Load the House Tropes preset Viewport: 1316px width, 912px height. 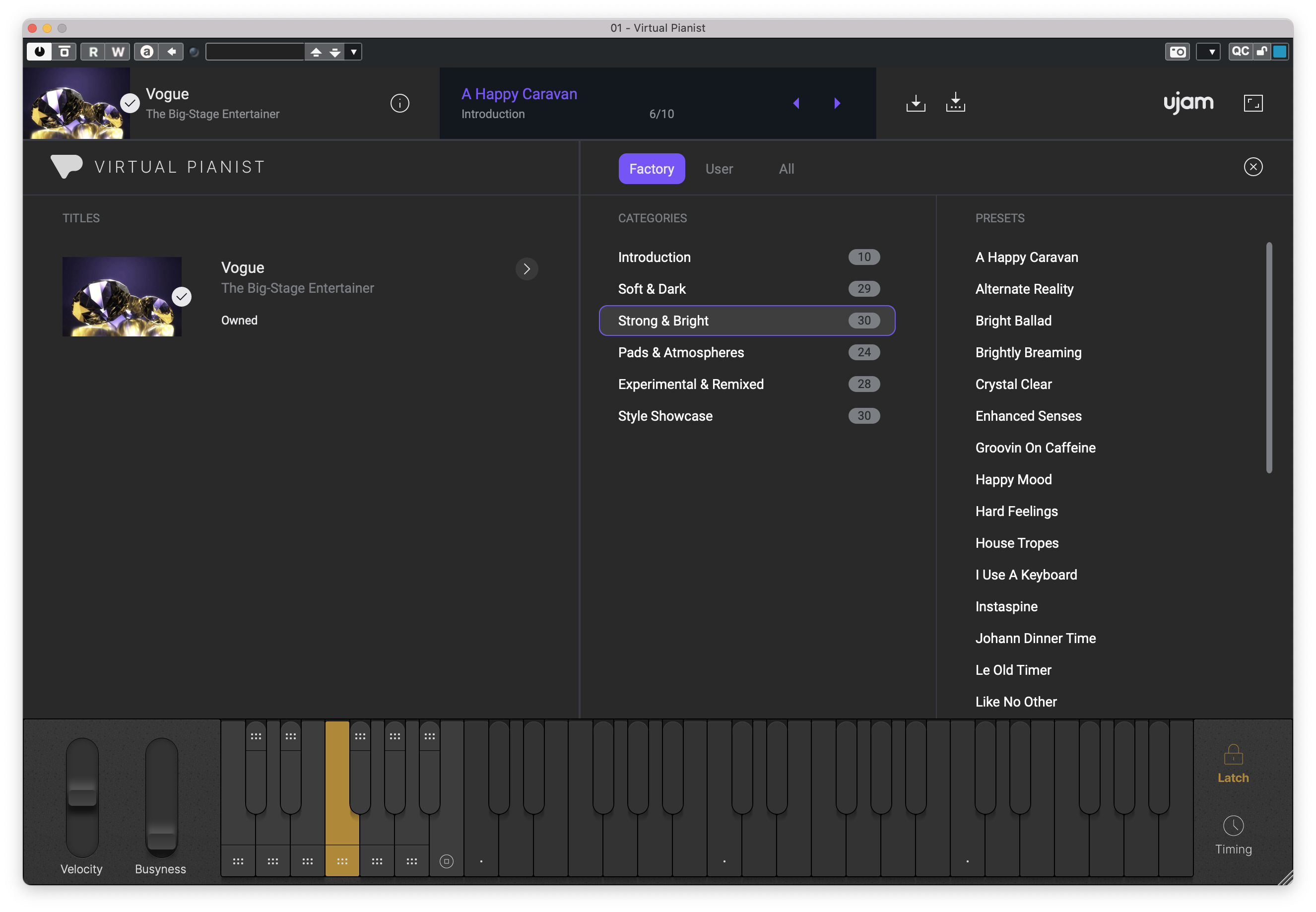pyautogui.click(x=1017, y=543)
